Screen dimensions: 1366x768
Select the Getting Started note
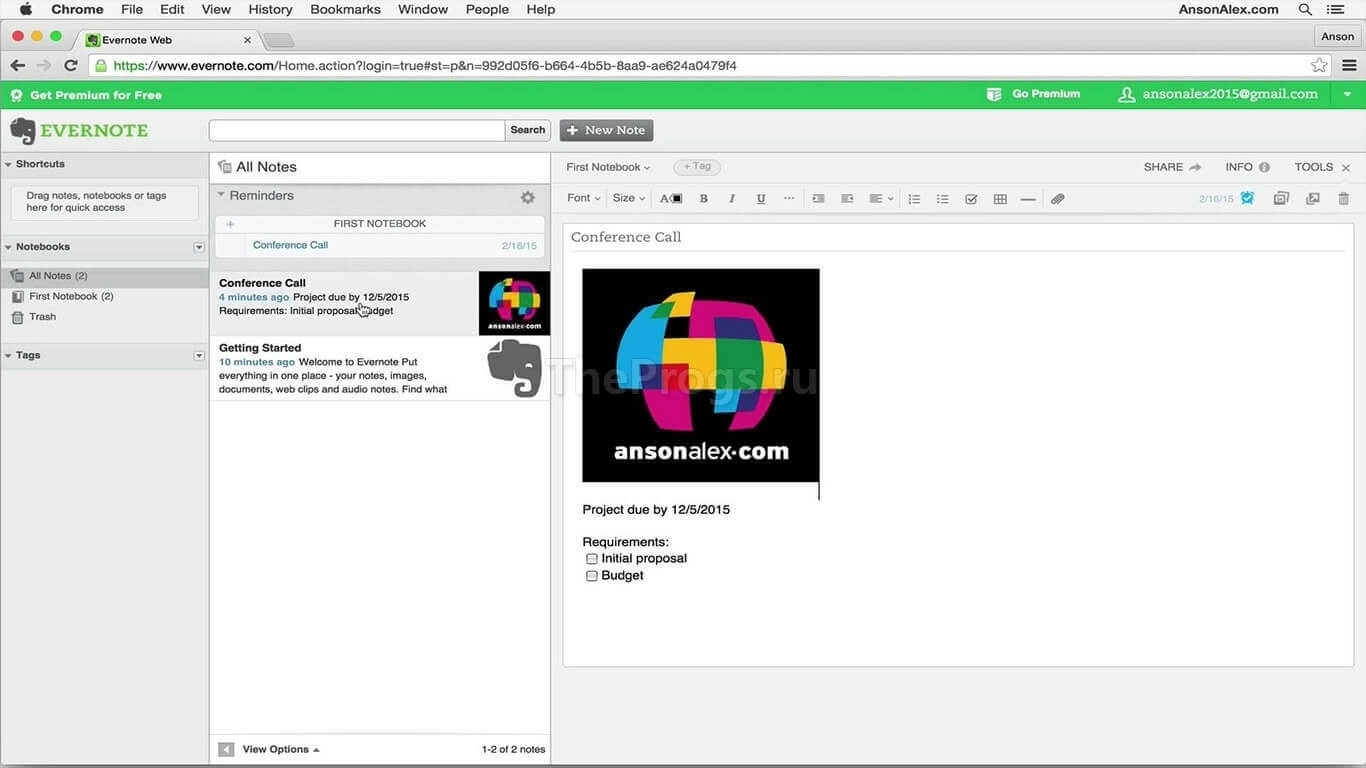pos(380,368)
